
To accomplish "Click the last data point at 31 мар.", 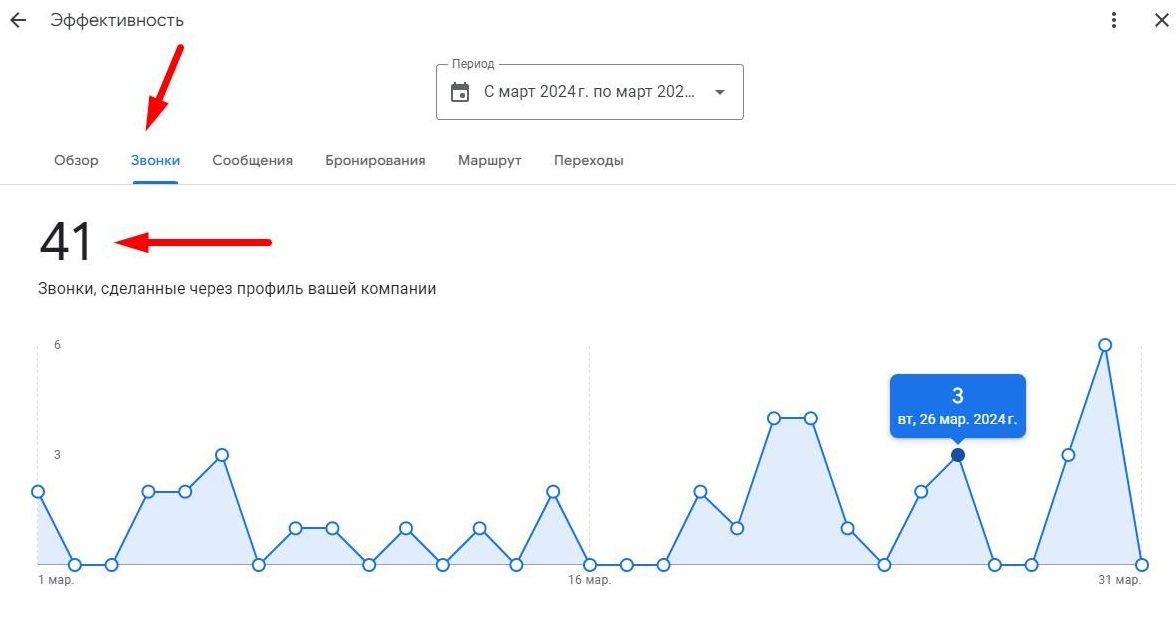I will [1142, 565].
